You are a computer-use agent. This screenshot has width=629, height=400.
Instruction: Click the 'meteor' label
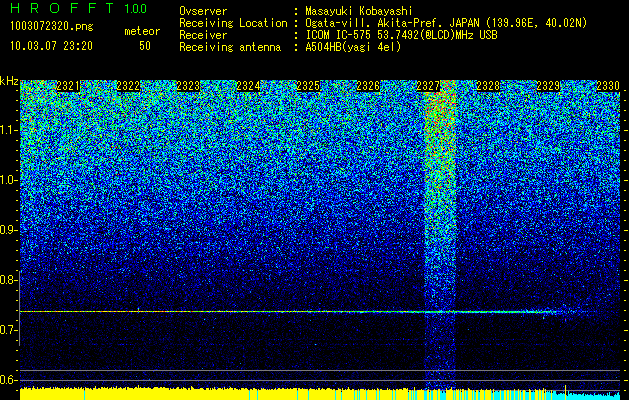tap(142, 31)
